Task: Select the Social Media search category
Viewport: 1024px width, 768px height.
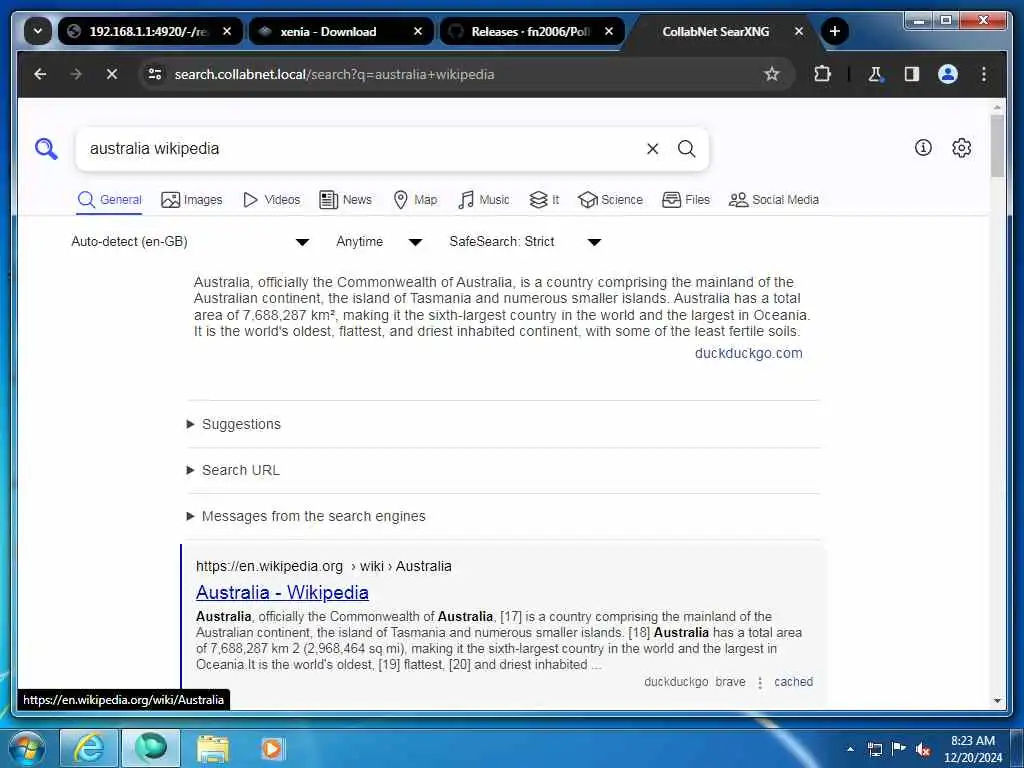Action: click(774, 200)
